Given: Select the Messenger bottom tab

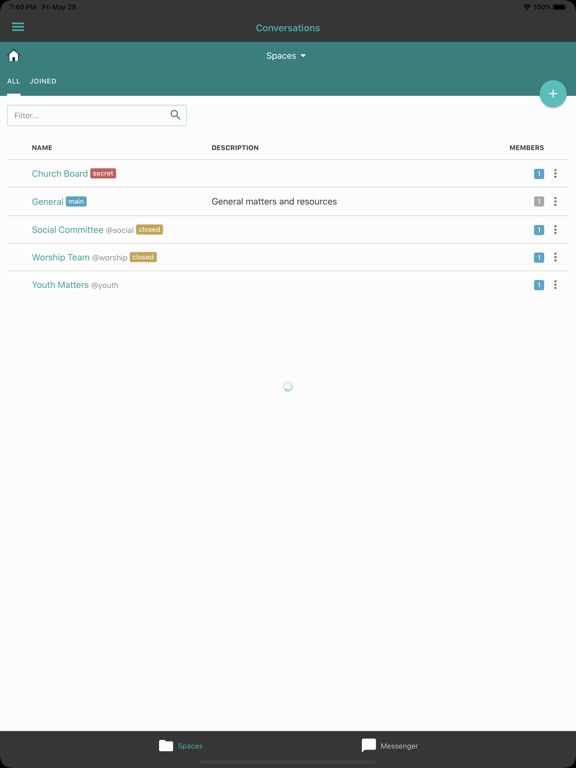Looking at the screenshot, I should [x=390, y=746].
